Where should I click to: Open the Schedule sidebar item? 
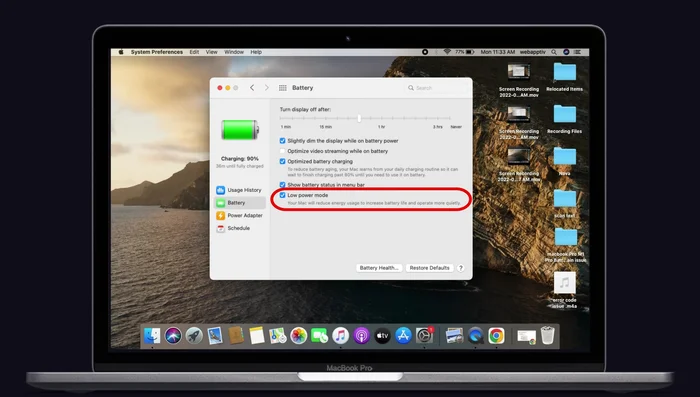pos(234,228)
